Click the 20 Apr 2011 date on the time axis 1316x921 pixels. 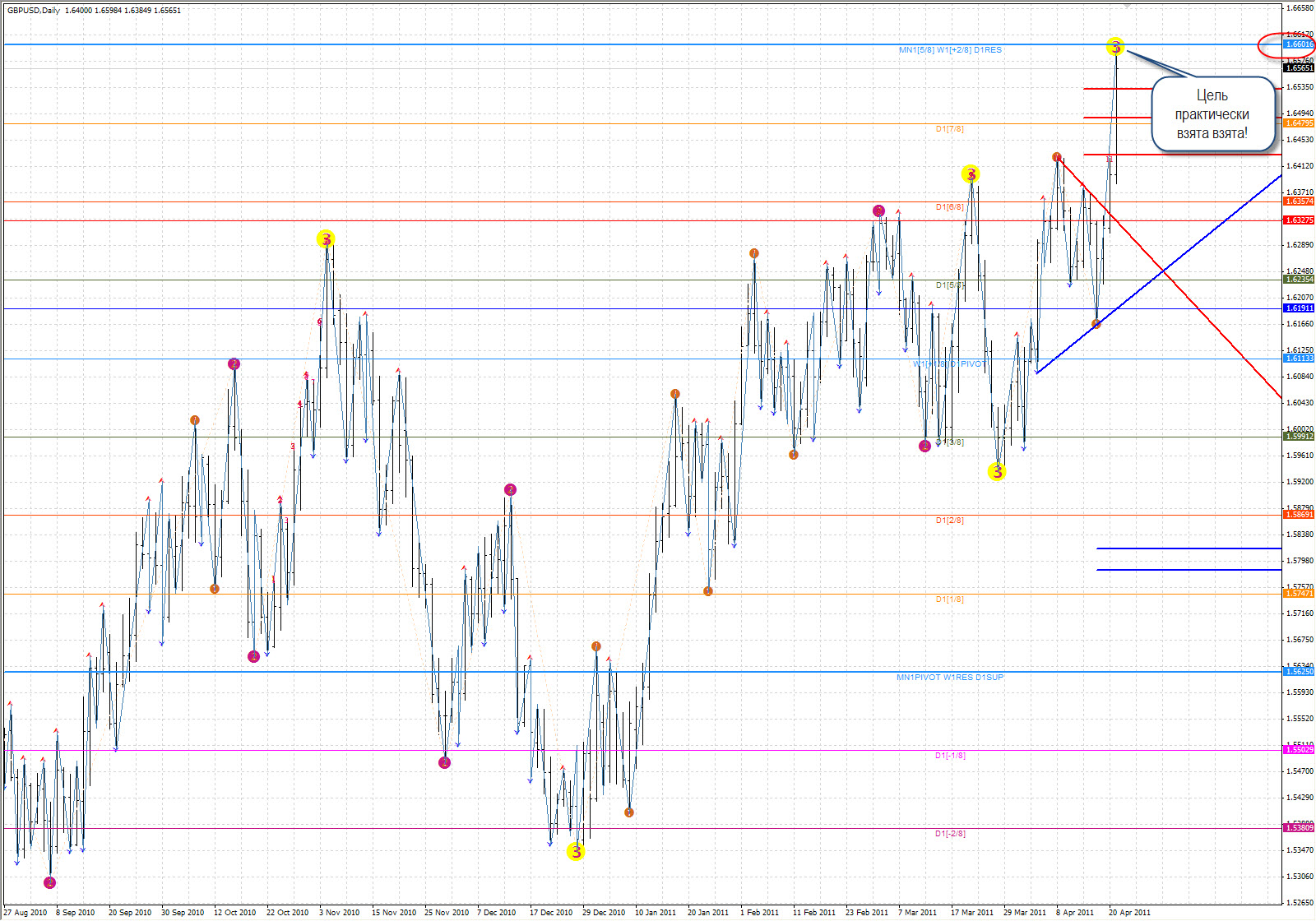1129,912
